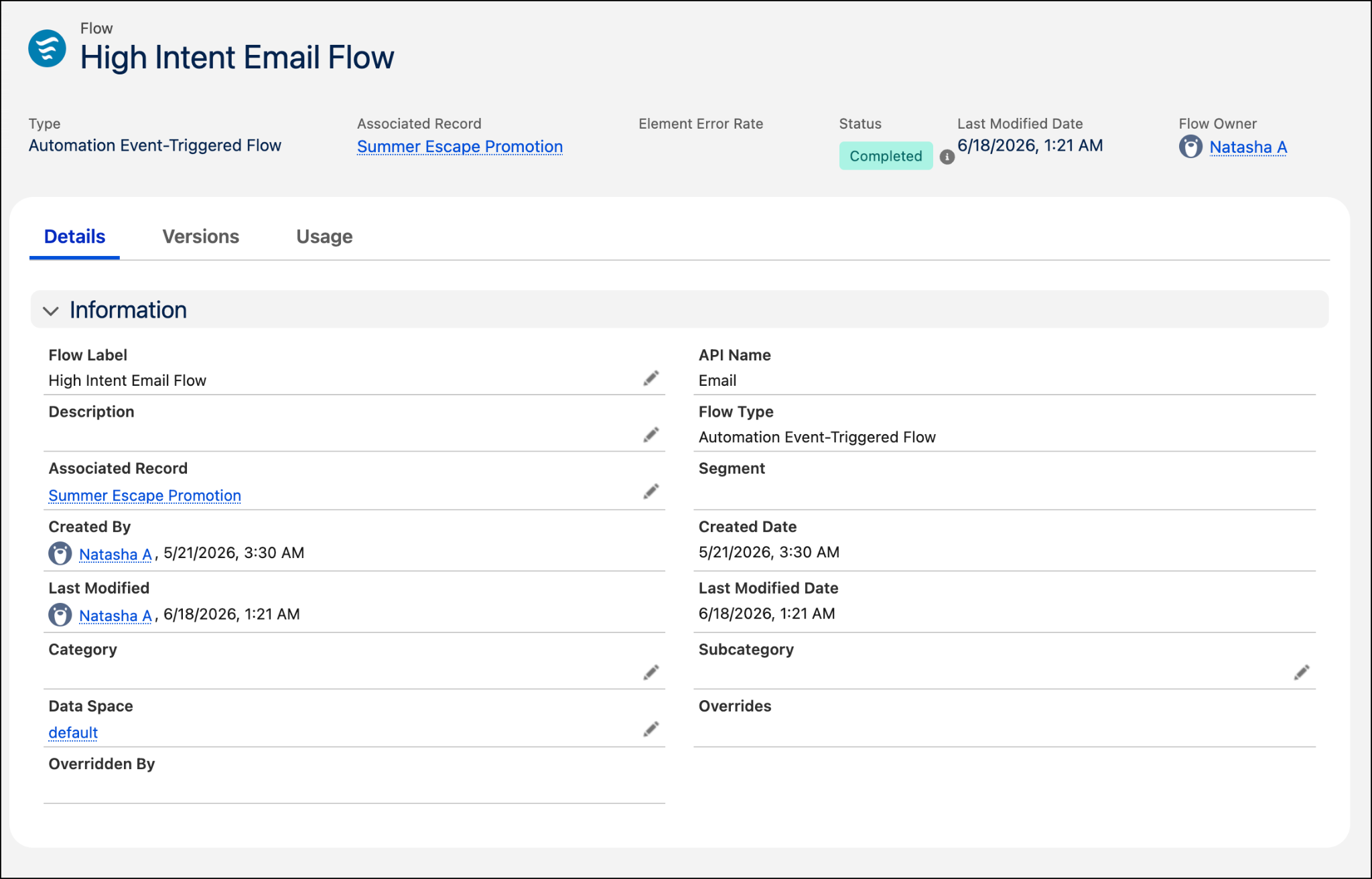Viewport: 1372px width, 879px height.
Task: Click the Flow wave icon in the header
Action: [x=47, y=48]
